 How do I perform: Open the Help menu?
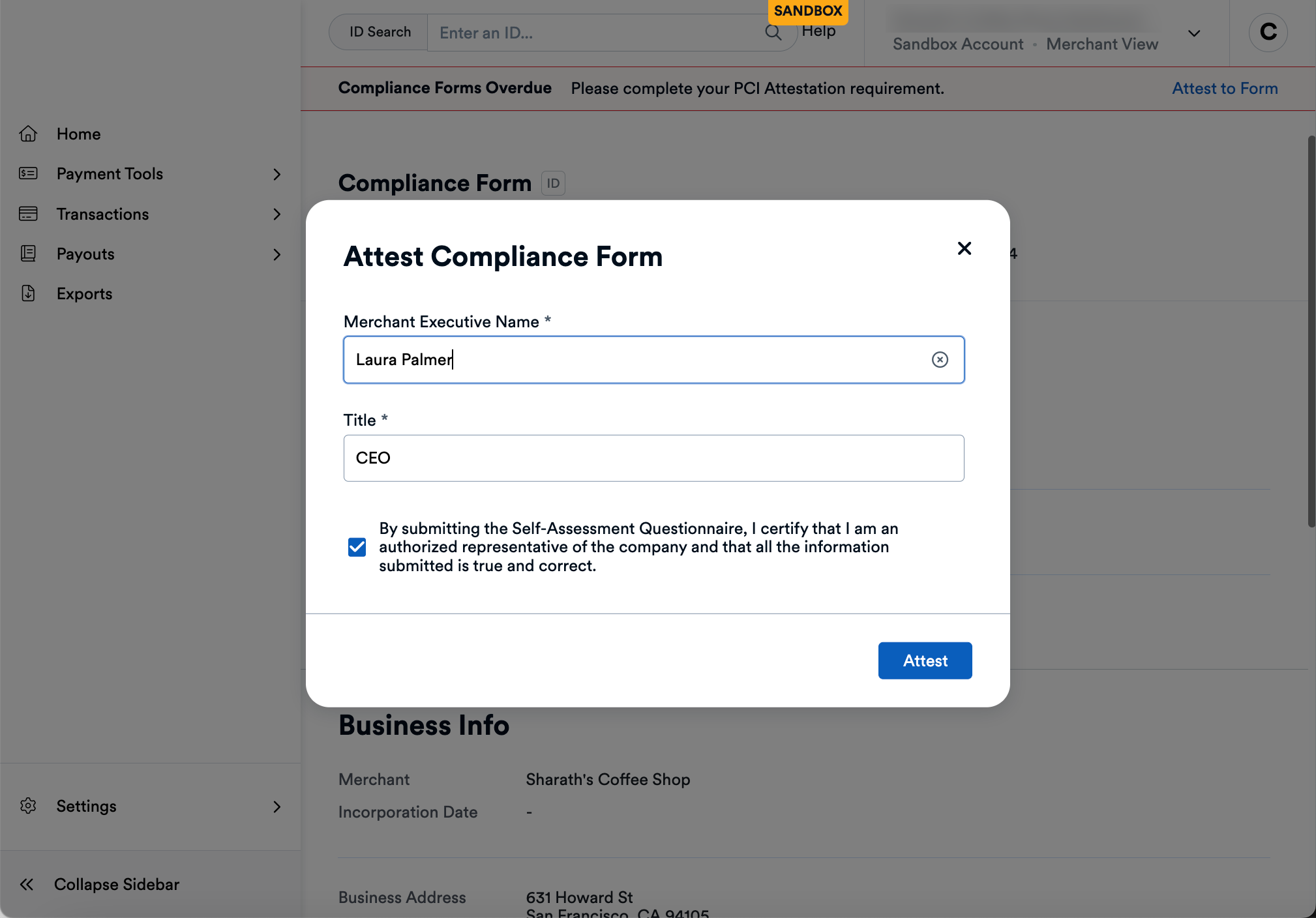pos(819,30)
